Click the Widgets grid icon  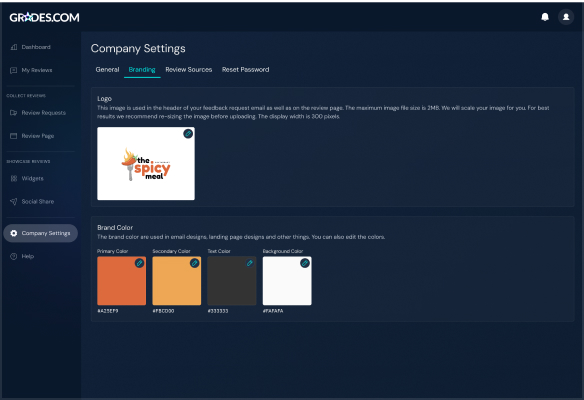click(x=14, y=178)
